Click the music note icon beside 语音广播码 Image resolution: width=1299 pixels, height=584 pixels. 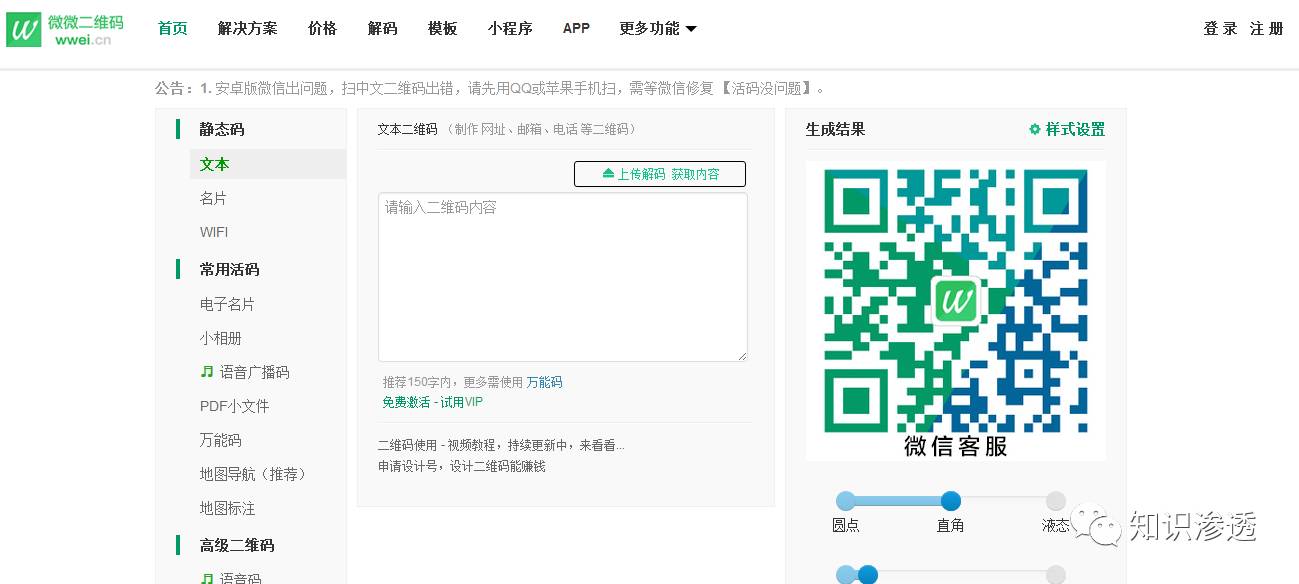(x=207, y=371)
